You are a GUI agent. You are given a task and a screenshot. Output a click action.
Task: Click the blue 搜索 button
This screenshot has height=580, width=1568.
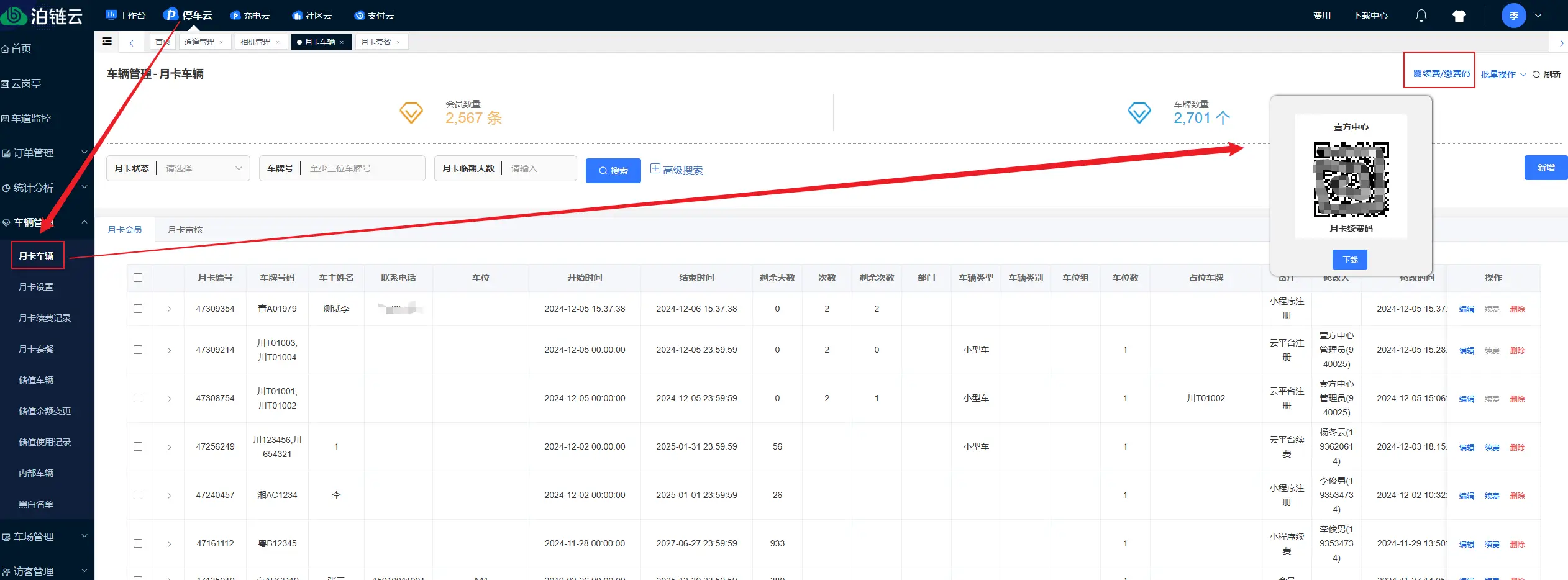click(x=613, y=171)
